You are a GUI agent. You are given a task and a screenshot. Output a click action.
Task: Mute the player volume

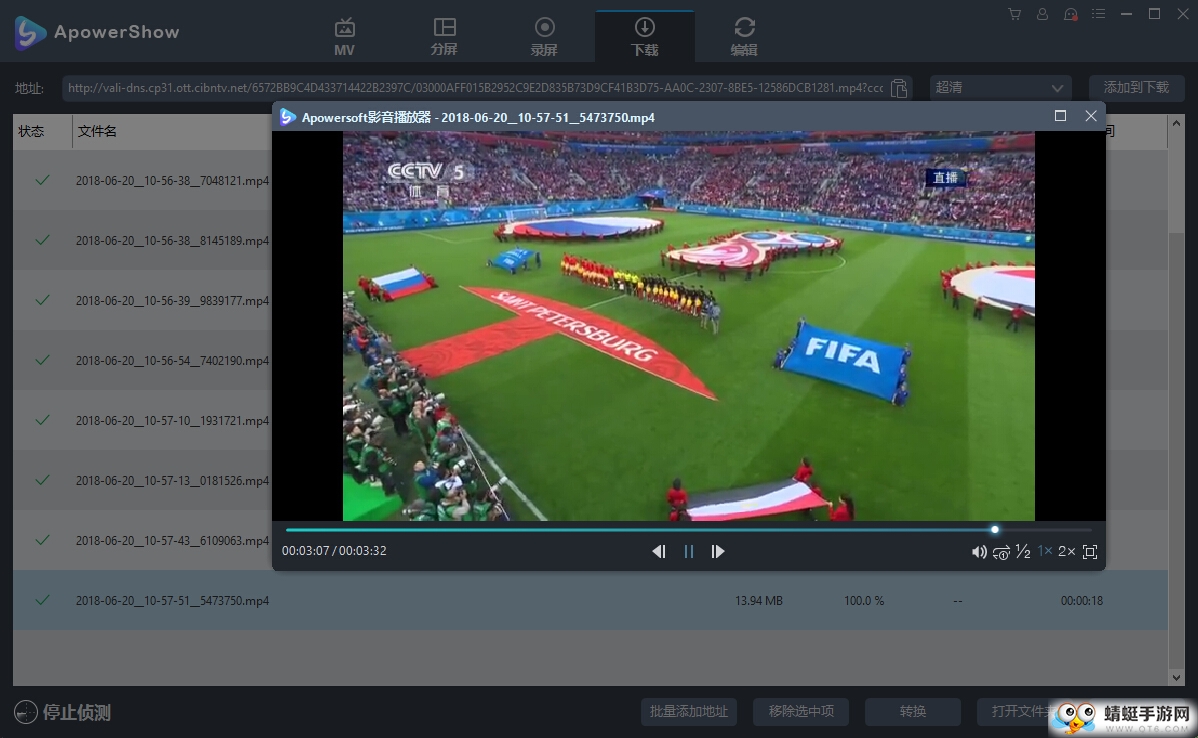pyautogui.click(x=979, y=552)
